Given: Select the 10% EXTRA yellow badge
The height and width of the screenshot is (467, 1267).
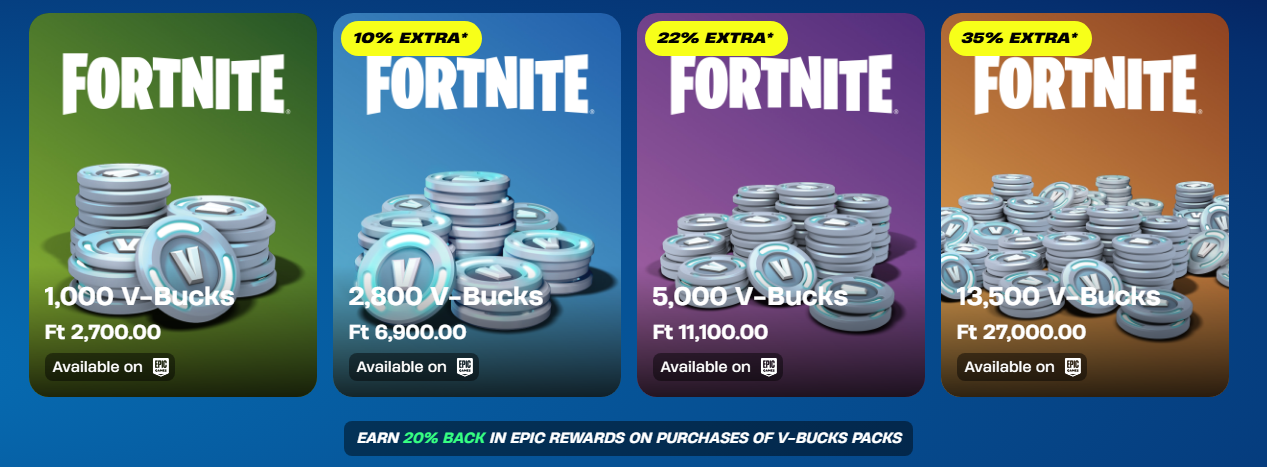Looking at the screenshot, I should (x=411, y=38).
